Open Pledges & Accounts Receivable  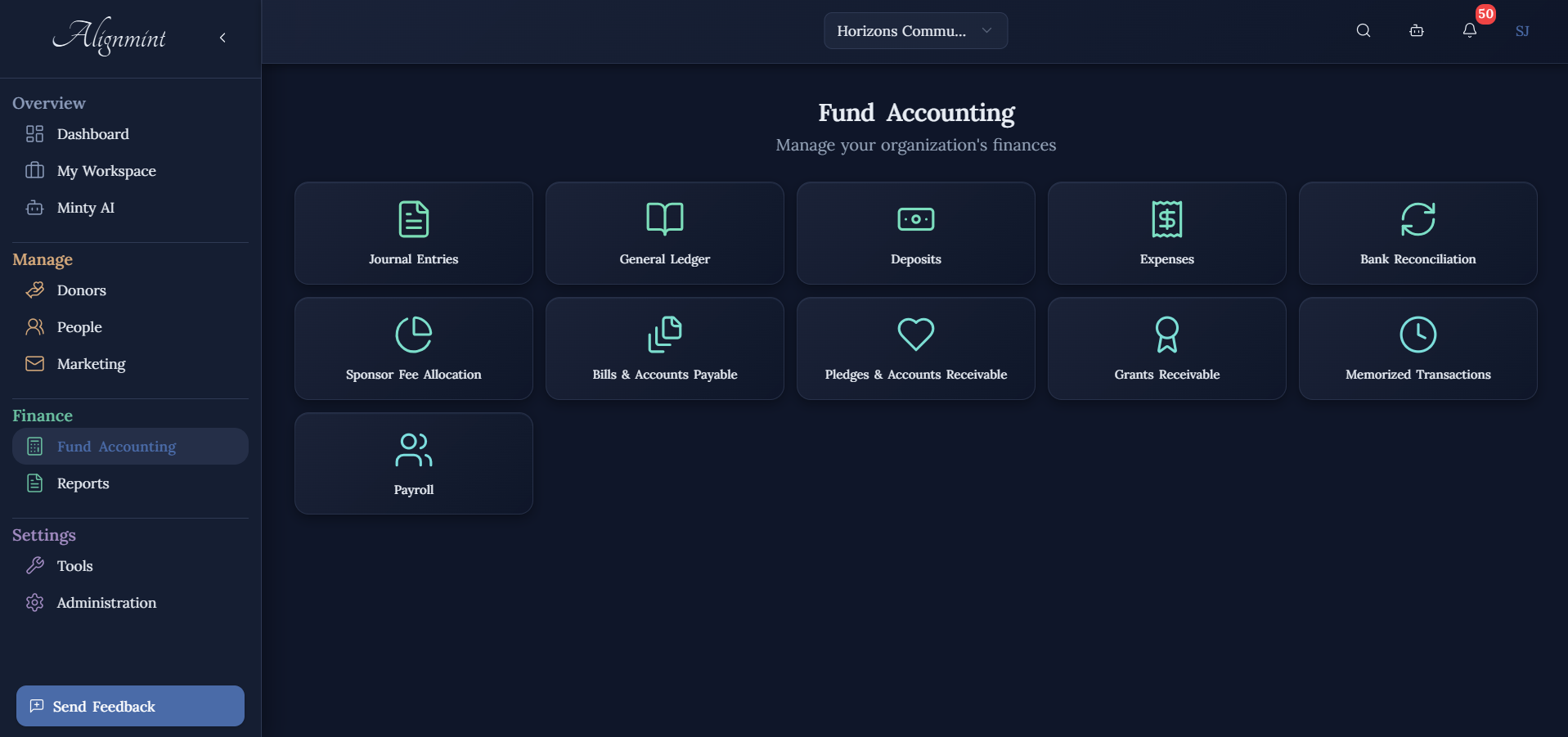(915, 348)
